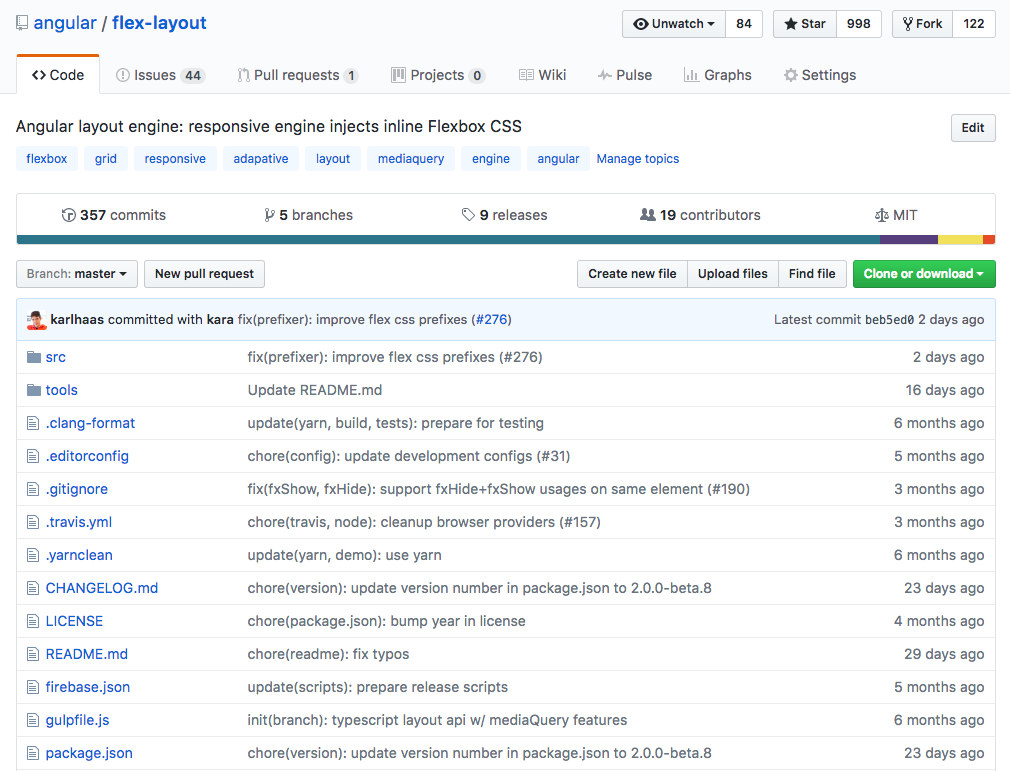The width and height of the screenshot is (1010, 771).
Task: Open the package.json file
Action: pyautogui.click(x=89, y=753)
